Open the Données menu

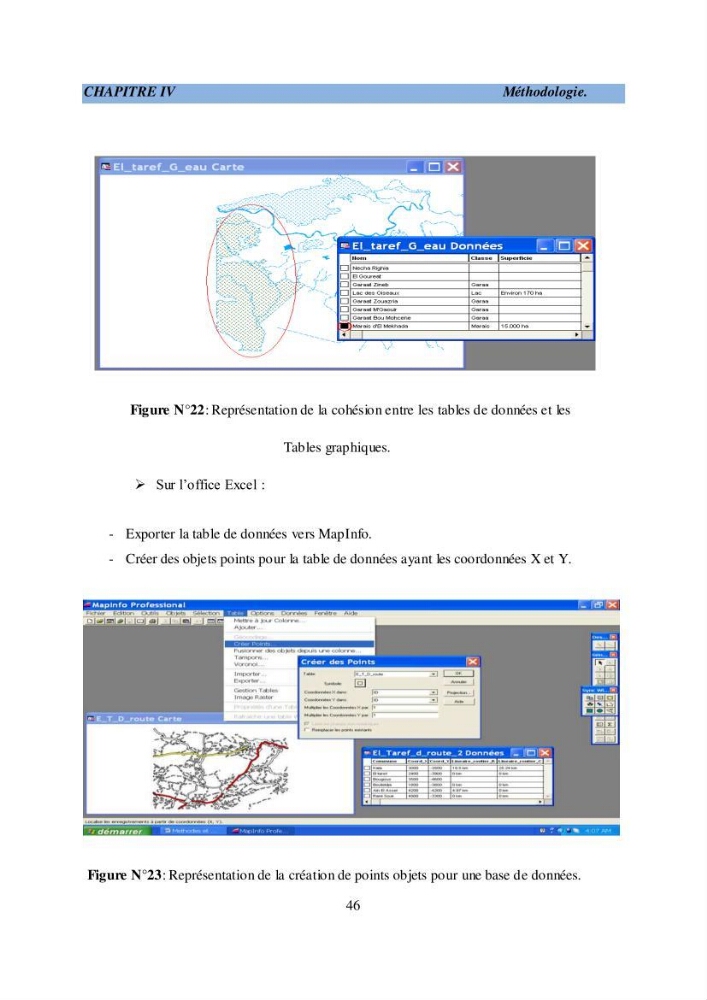coord(294,613)
